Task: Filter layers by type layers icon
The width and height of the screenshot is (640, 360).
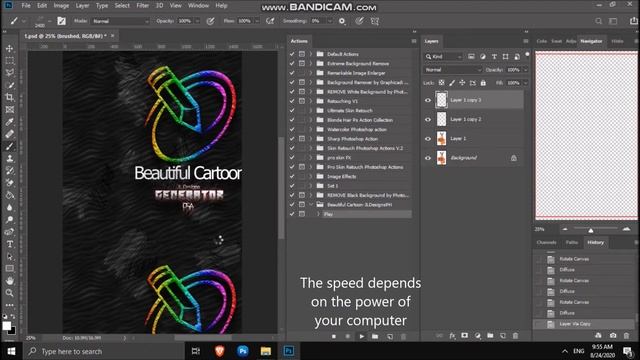Action: [x=494, y=57]
